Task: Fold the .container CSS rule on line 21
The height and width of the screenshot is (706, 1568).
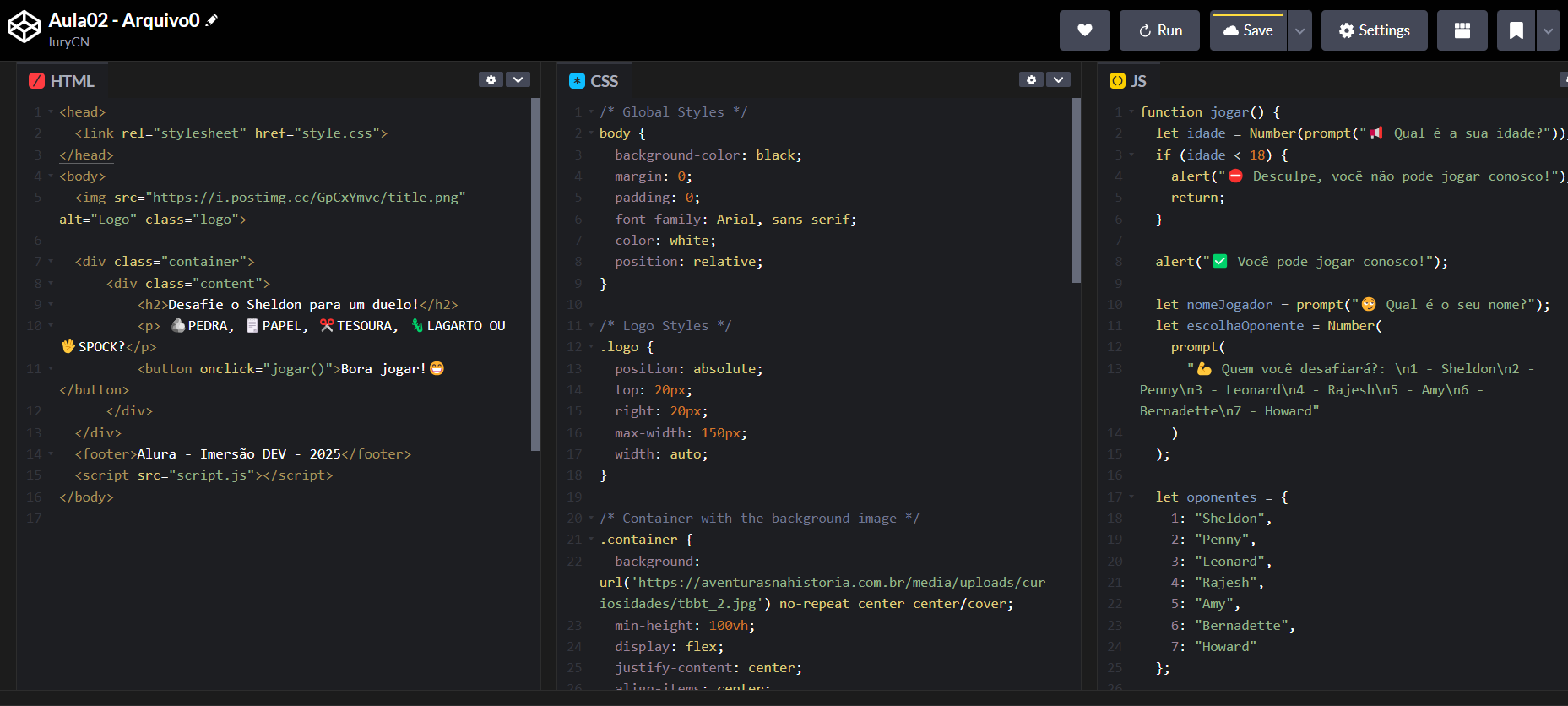Action: point(591,540)
